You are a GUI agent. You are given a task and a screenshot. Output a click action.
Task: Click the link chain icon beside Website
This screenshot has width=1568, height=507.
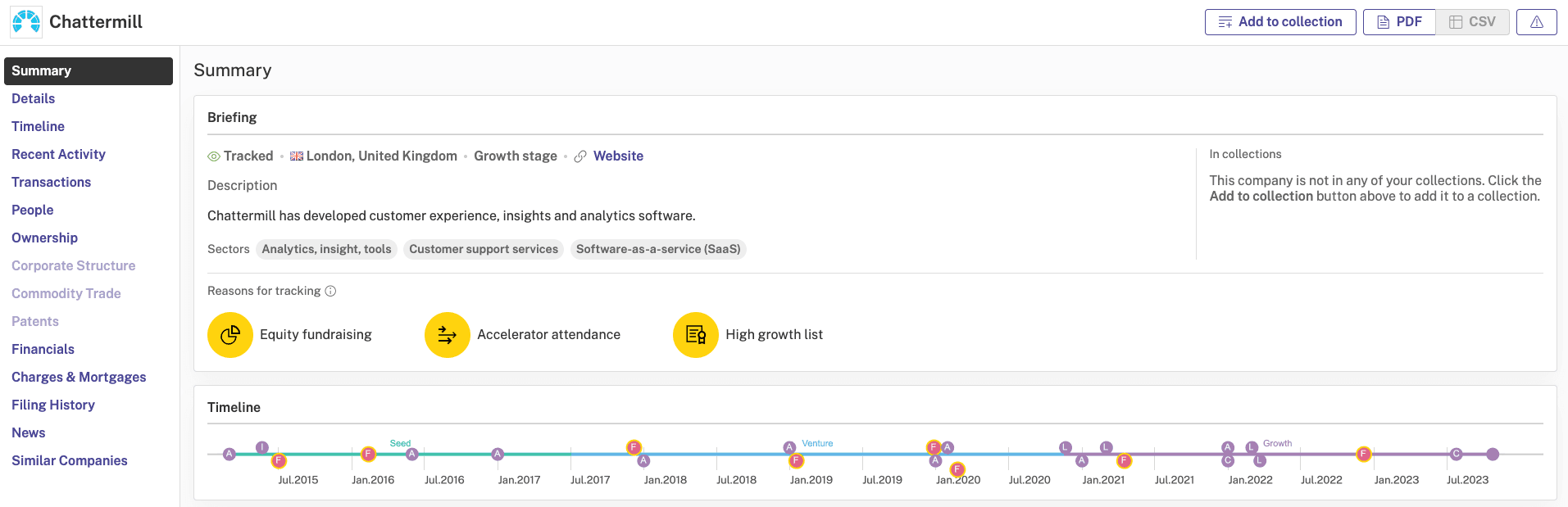click(x=580, y=156)
